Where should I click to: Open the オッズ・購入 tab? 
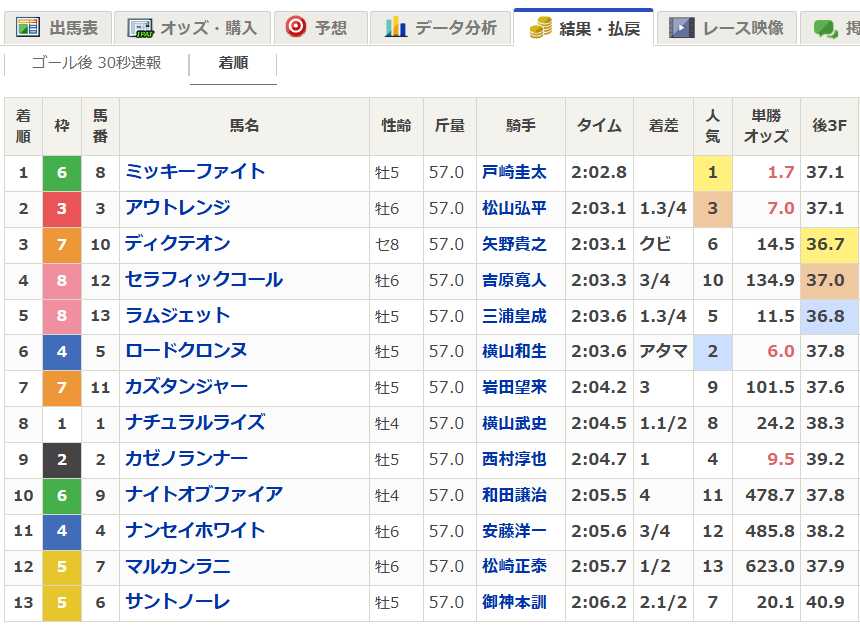click(x=193, y=27)
